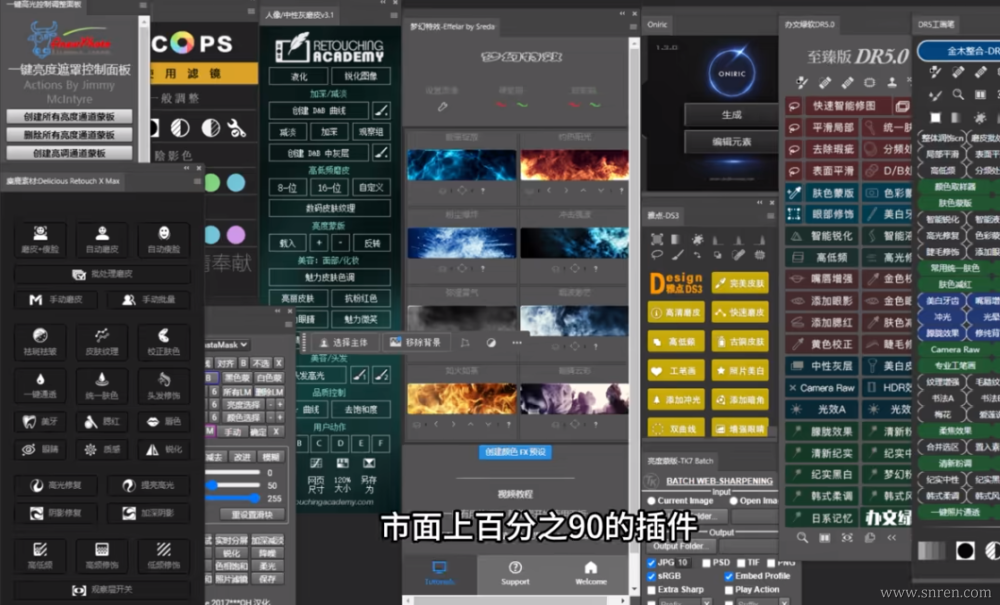Select the 梦幻特效-Effelar by Sreda panel tab
The width and height of the screenshot is (1000, 605).
[452, 27]
